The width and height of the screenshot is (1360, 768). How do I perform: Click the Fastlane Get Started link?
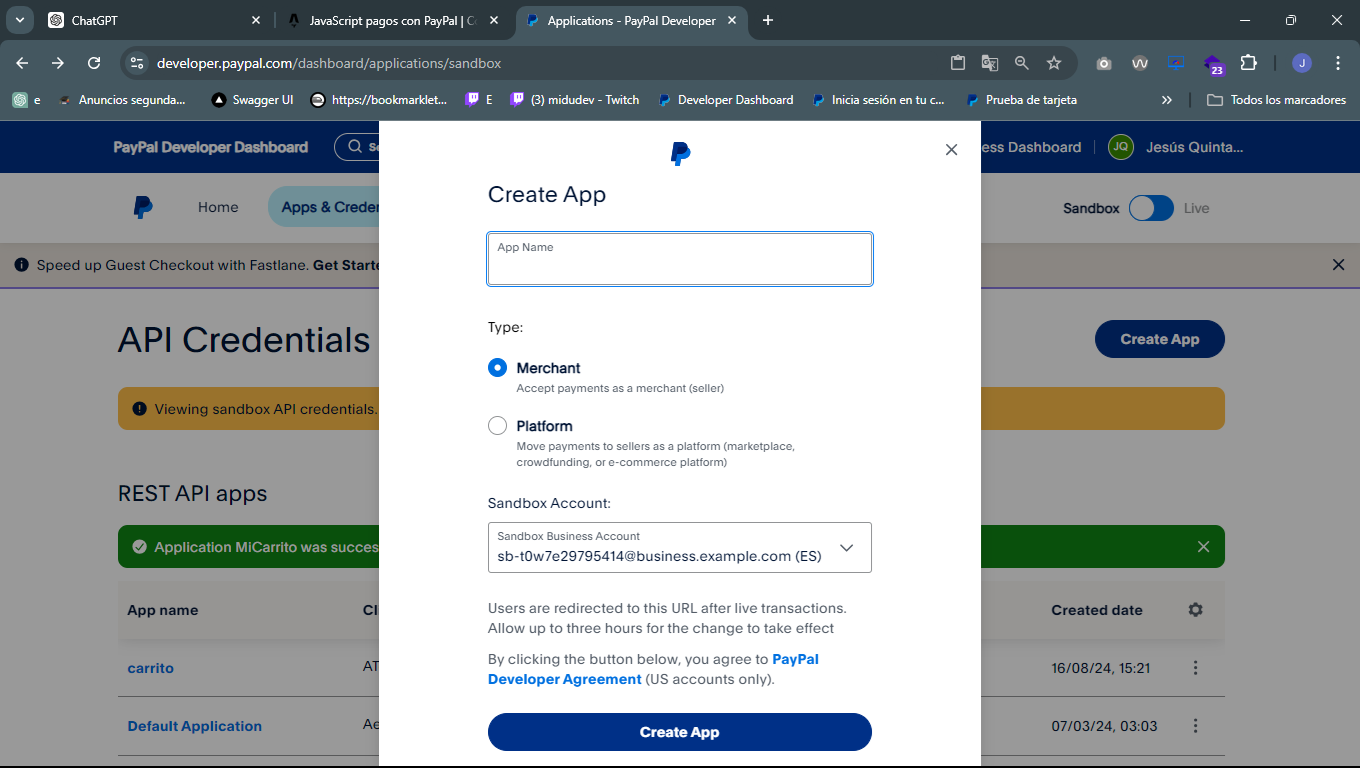[x=347, y=265]
